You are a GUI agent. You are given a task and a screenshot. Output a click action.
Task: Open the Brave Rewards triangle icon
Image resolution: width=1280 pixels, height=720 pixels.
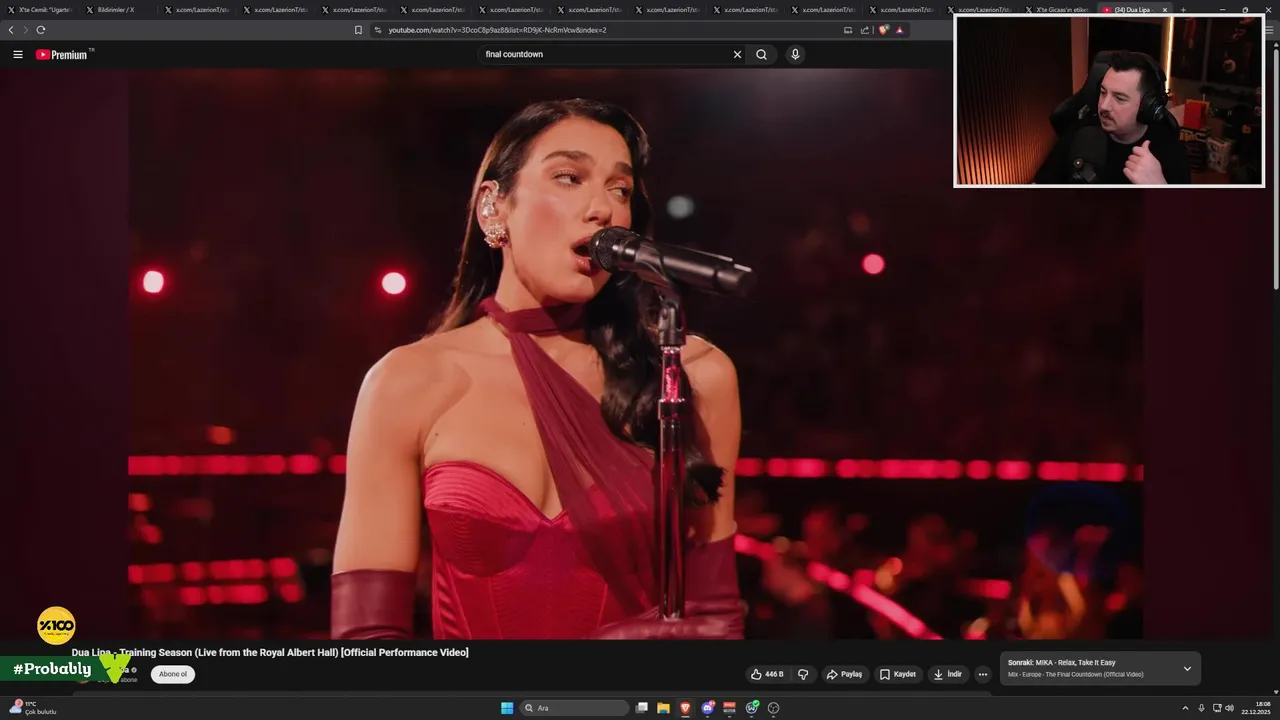point(899,30)
